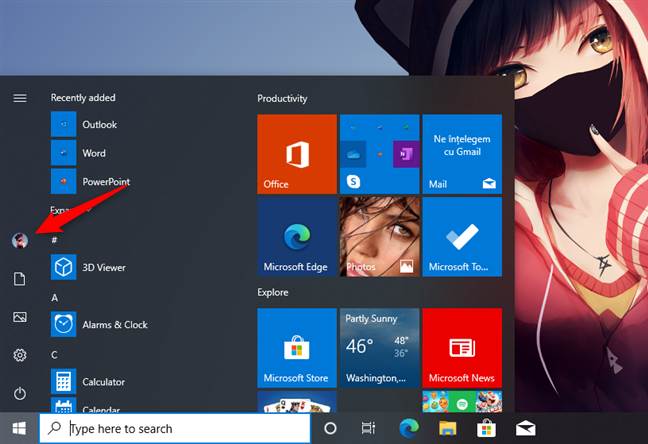Open Task View on the taskbar
Image resolution: width=648 pixels, height=444 pixels.
click(x=368, y=428)
